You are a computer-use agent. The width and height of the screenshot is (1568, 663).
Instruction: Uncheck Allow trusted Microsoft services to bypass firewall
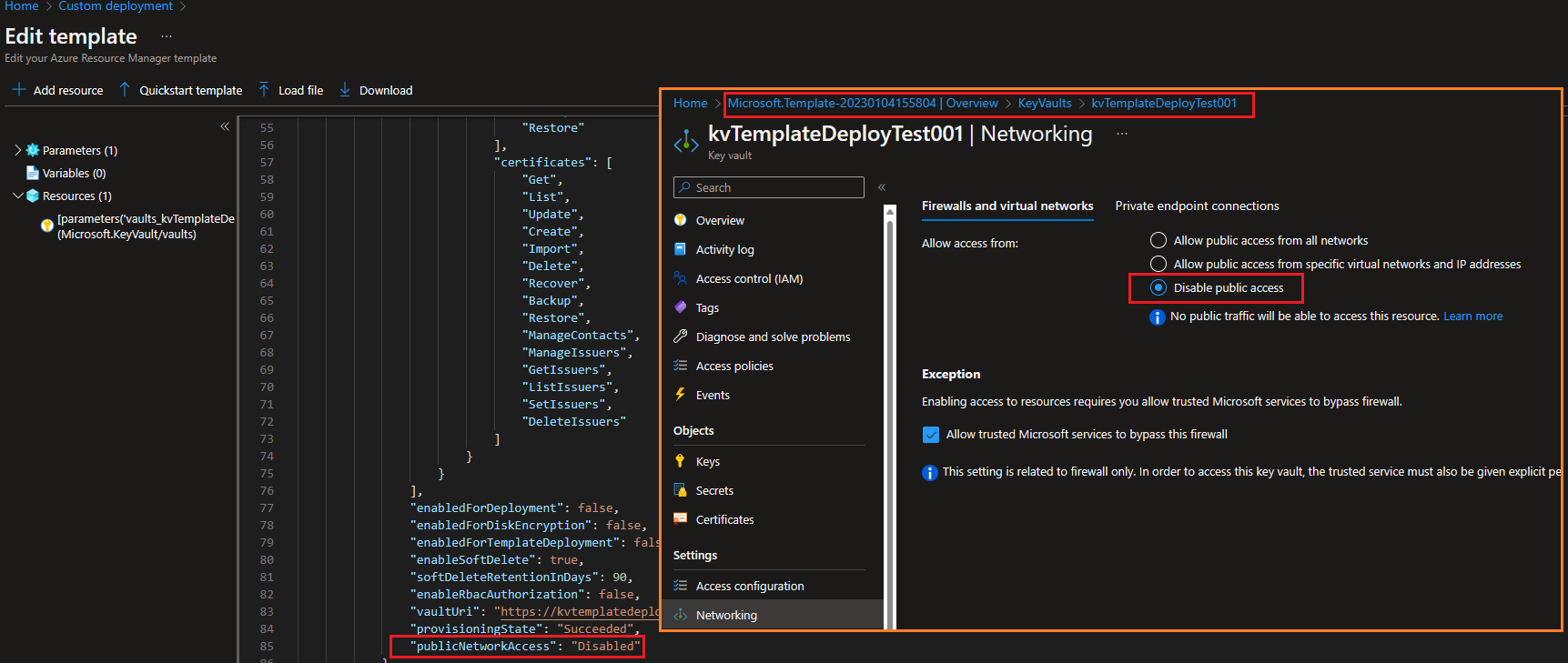(930, 435)
